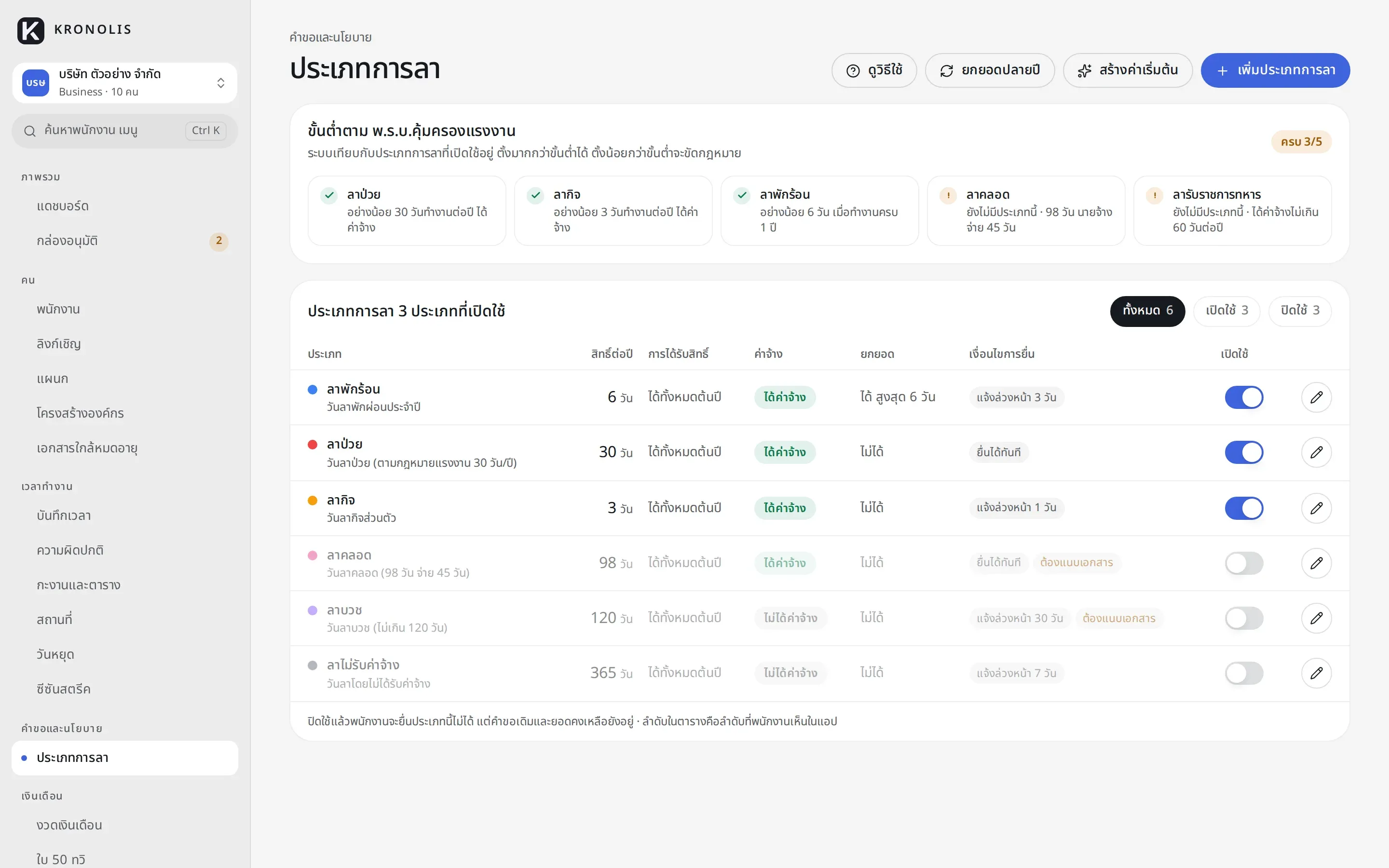The width and height of the screenshot is (1389, 868).
Task: Click the บรษ company avatar icon
Action: (36, 82)
